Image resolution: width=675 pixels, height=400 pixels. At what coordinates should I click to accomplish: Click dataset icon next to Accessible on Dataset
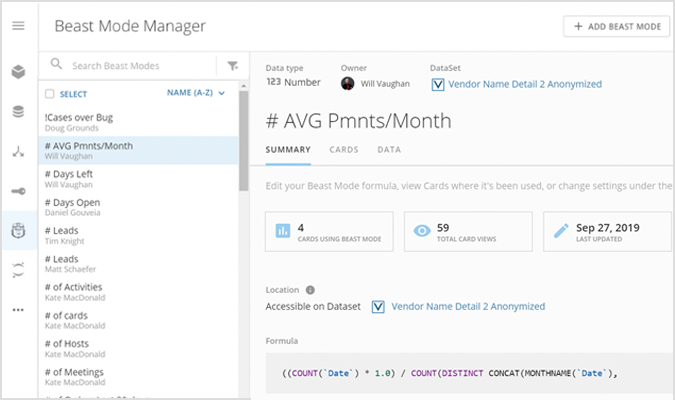click(378, 307)
